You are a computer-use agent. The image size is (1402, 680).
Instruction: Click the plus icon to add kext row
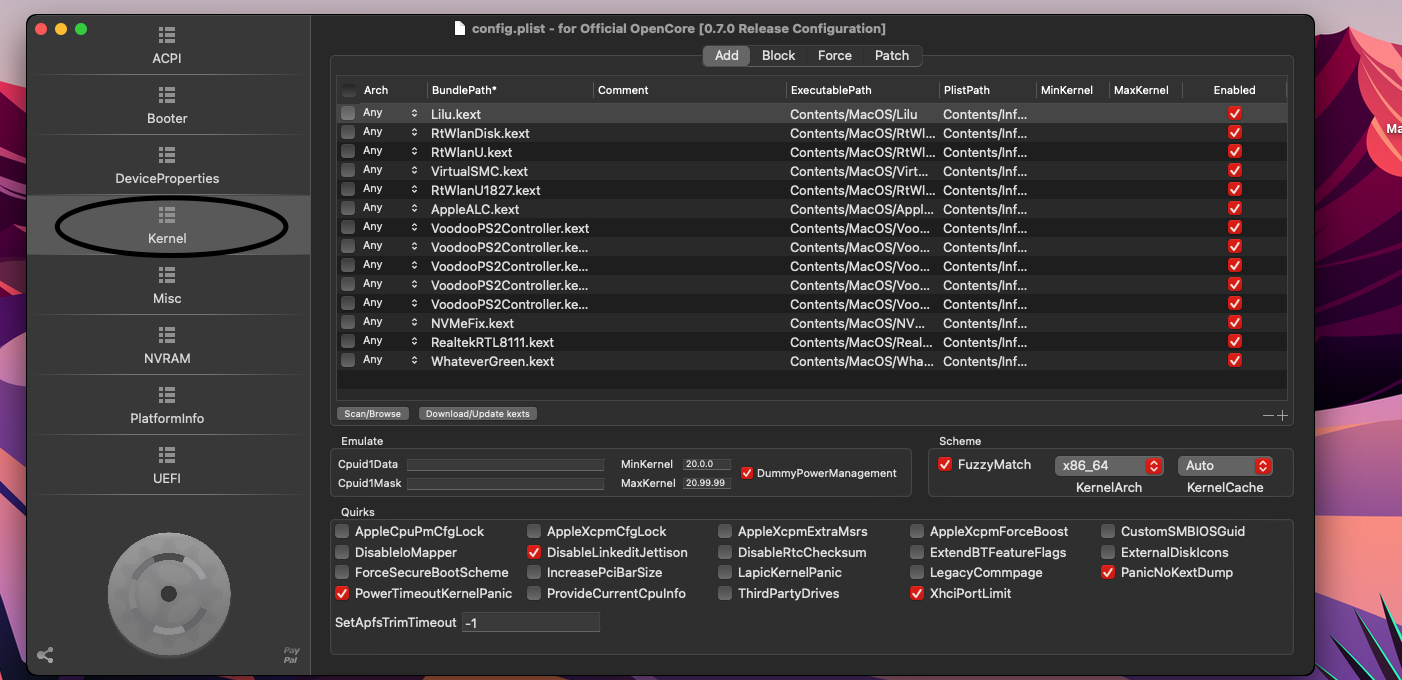[1282, 415]
